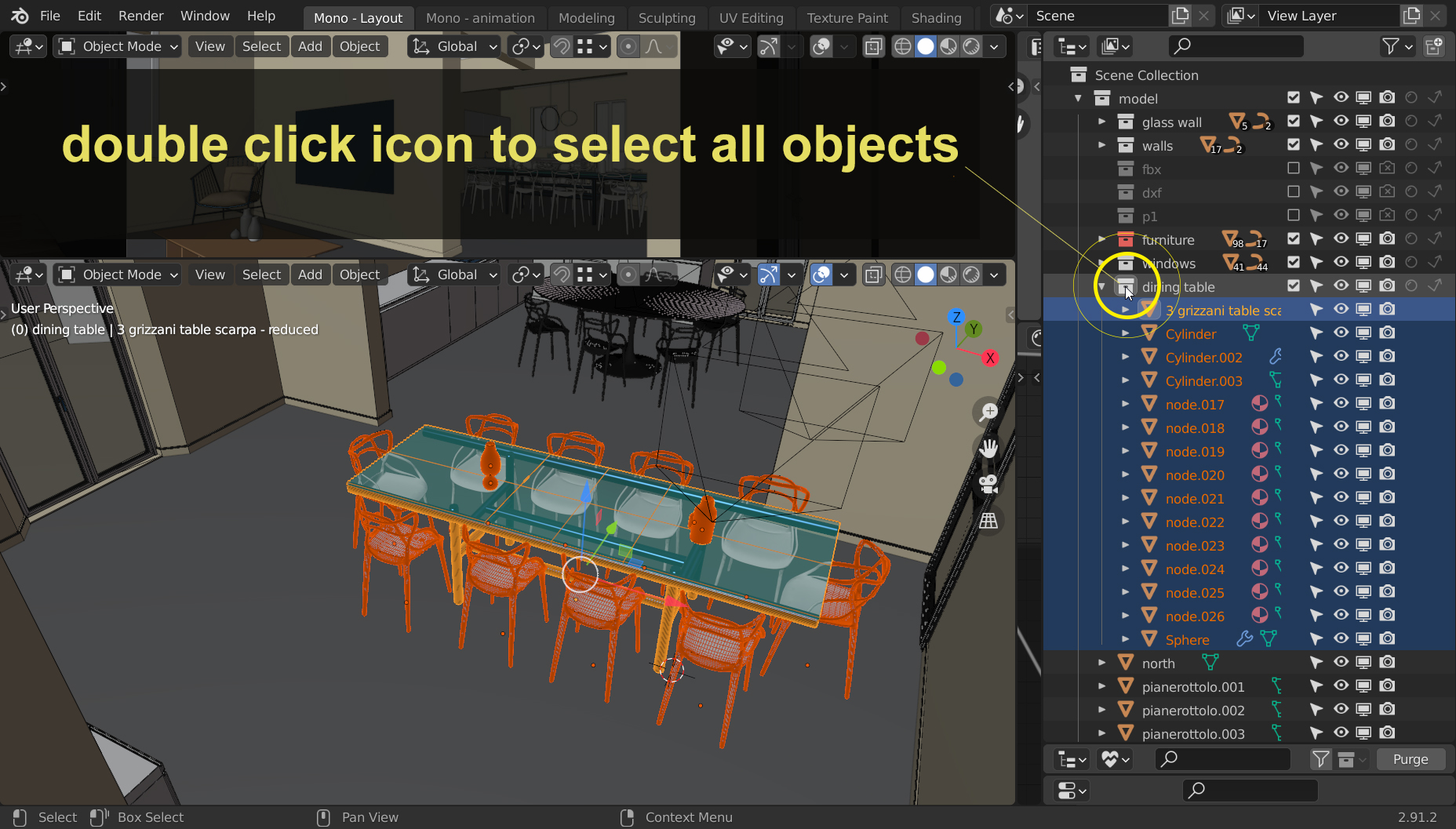Screen dimensions: 1456x829
Task: Open the Scene browse dropdown
Action: (x=1010, y=16)
